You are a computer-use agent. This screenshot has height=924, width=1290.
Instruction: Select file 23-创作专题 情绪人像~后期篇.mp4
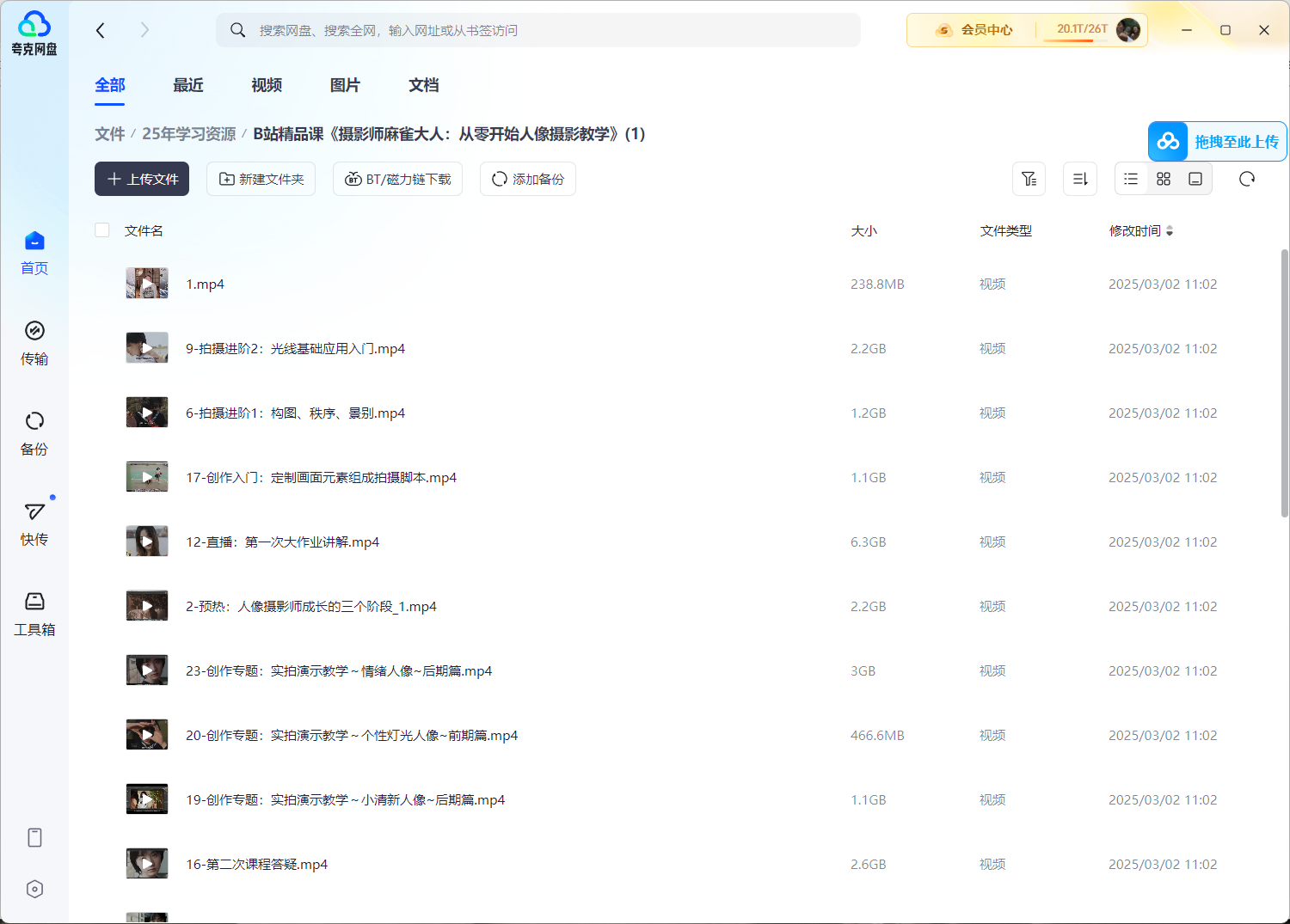coord(339,670)
